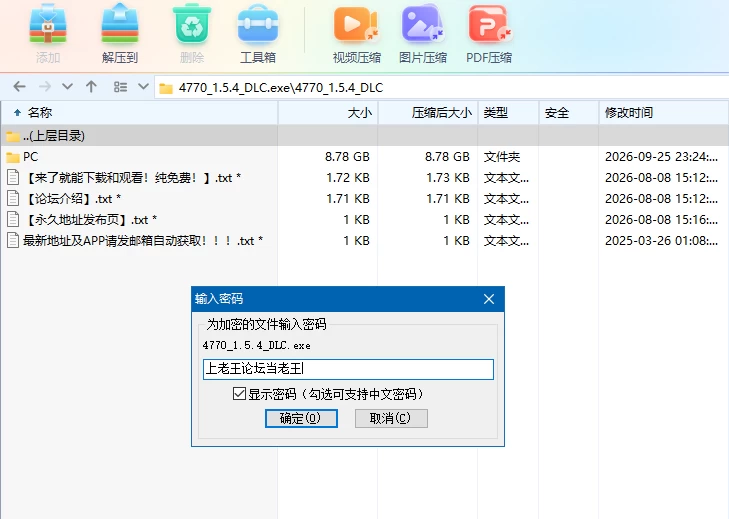Image resolution: width=729 pixels, height=519 pixels.
Task: Select the PC folder row
Action: tap(364, 157)
